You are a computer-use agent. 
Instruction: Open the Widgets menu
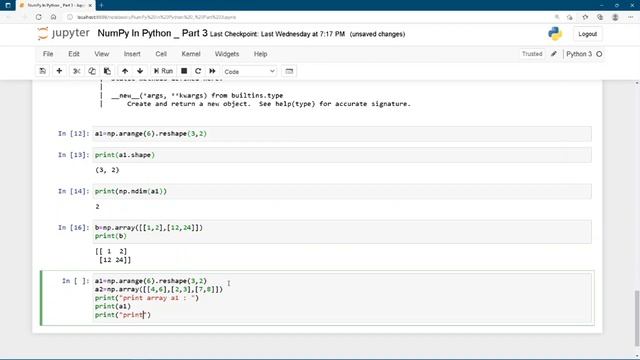(227, 54)
